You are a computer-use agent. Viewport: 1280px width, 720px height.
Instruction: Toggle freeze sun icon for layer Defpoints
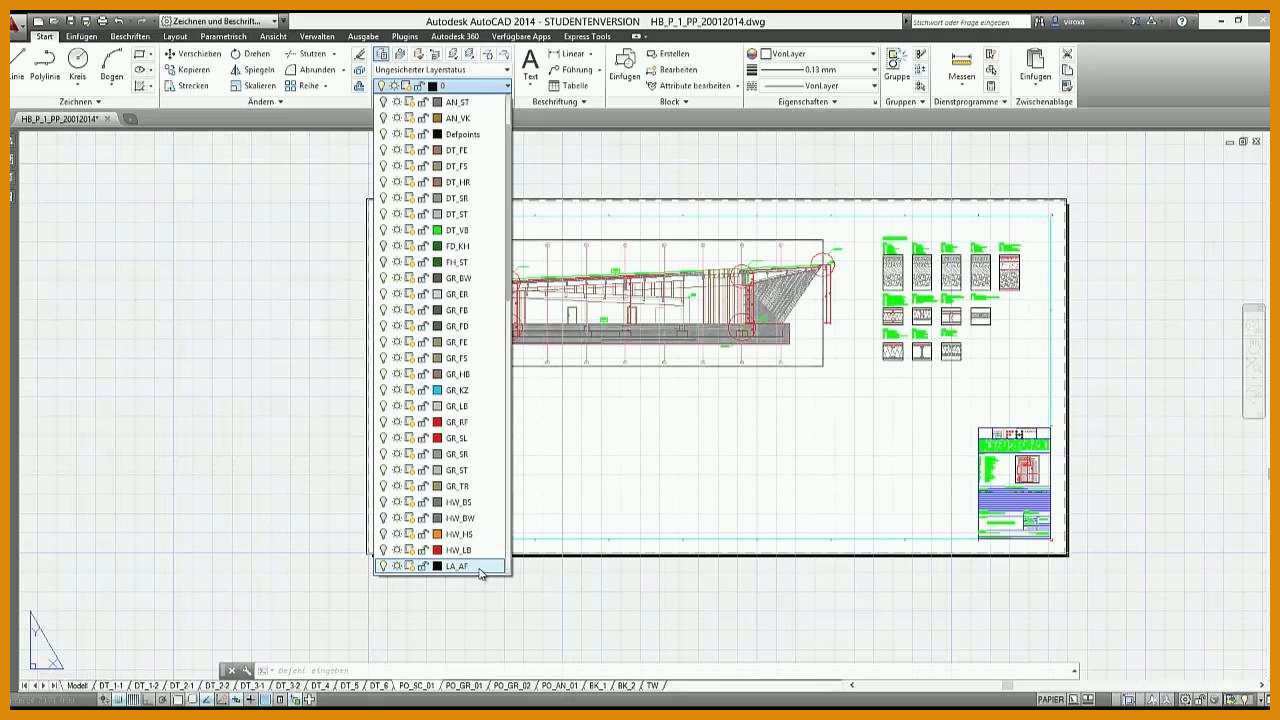396,134
